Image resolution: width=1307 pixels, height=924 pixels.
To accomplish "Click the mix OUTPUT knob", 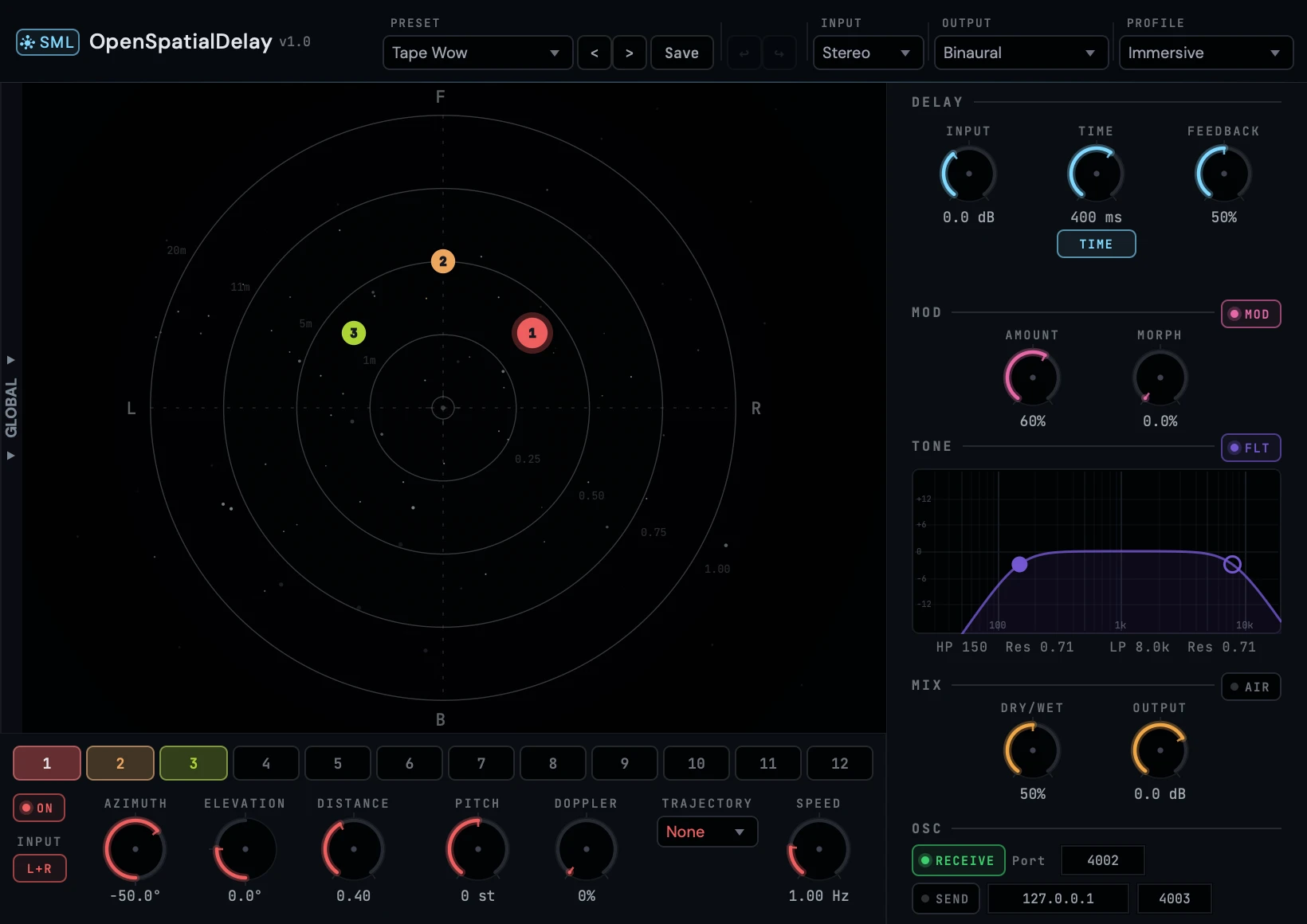I will click(1160, 750).
